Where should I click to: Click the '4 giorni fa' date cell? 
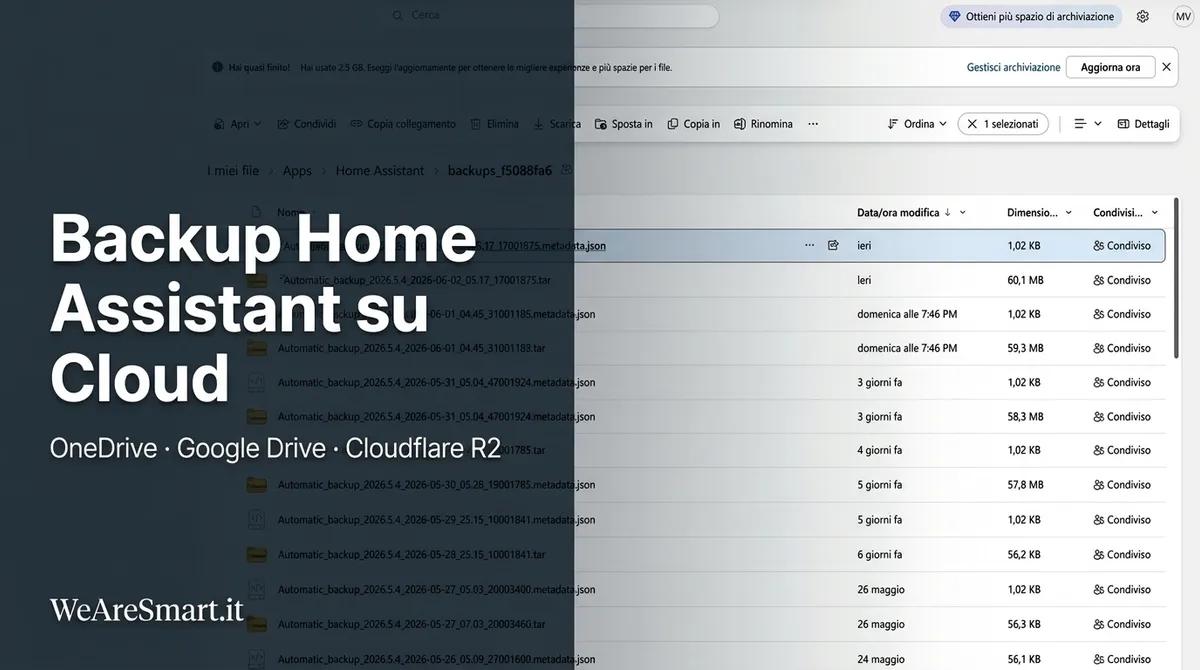[880, 450]
